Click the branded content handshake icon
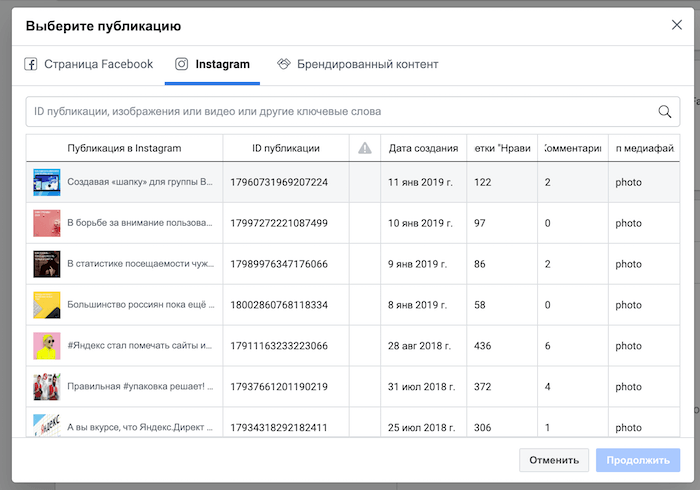Image resolution: width=700 pixels, height=490 pixels. 283,64
